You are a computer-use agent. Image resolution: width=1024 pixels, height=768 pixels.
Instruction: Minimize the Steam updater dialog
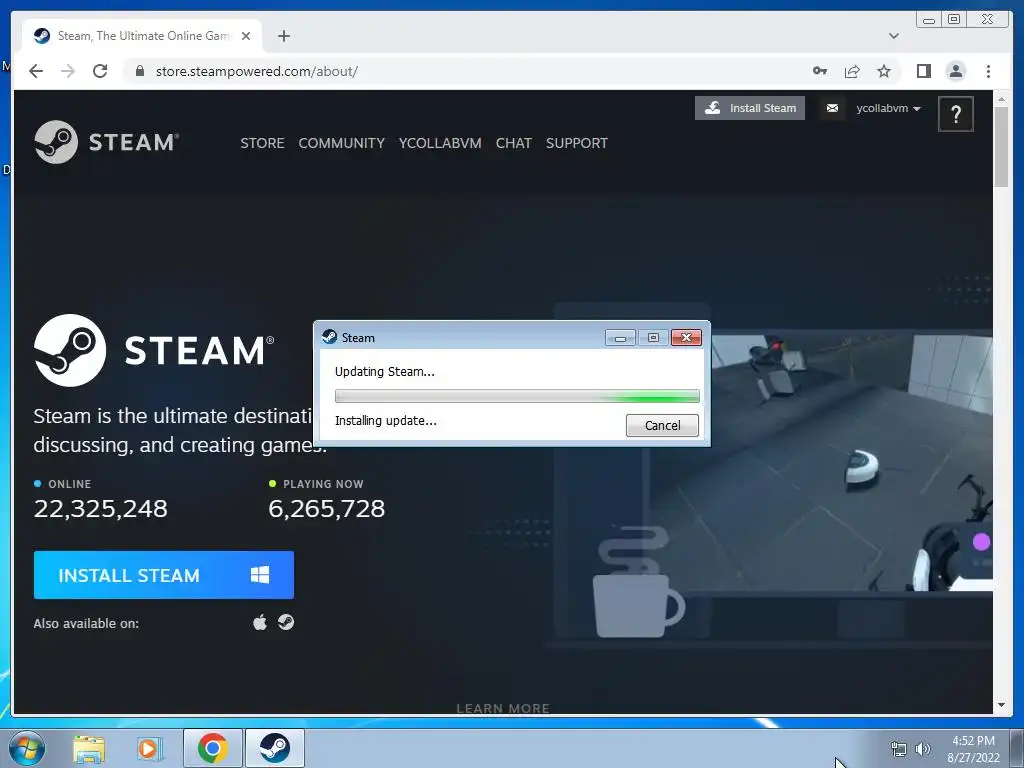620,338
